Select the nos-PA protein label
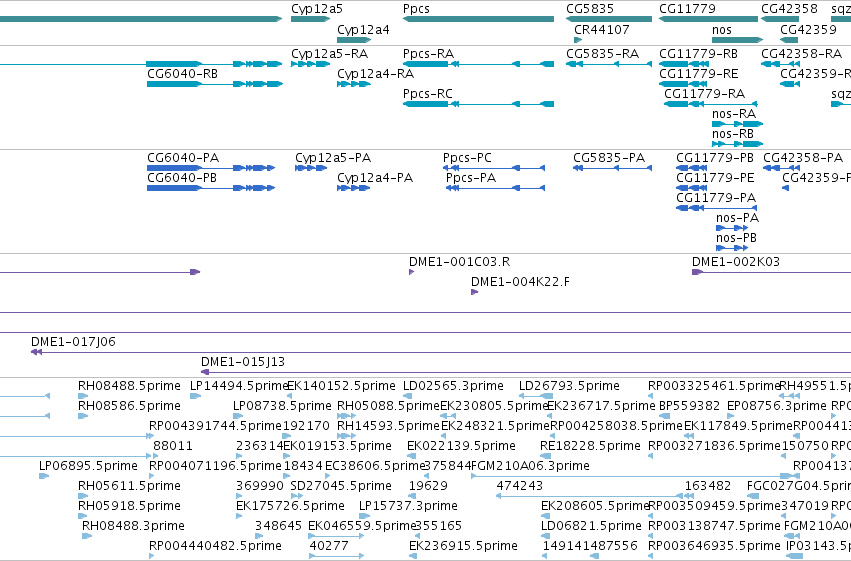 (x=738, y=218)
